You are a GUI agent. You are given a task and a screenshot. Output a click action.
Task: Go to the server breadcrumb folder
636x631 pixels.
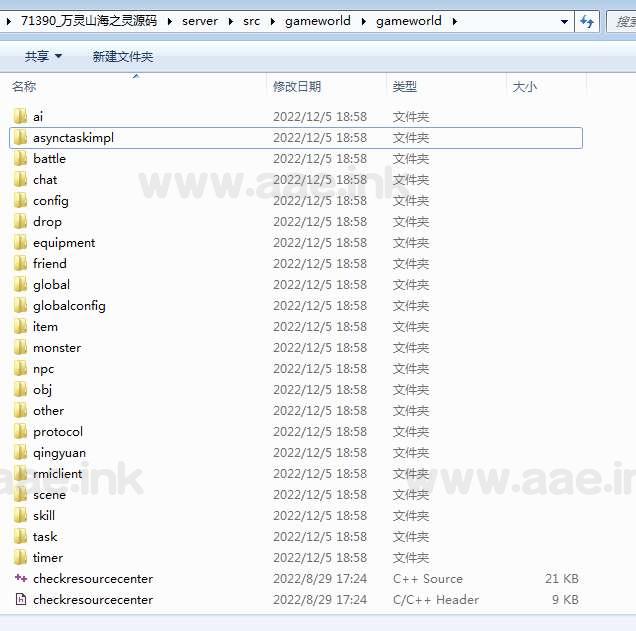[200, 21]
